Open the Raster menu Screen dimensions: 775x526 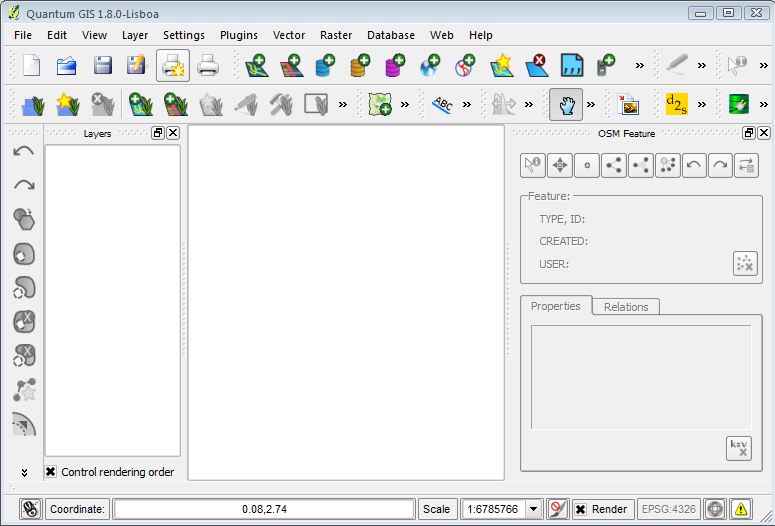[x=336, y=35]
